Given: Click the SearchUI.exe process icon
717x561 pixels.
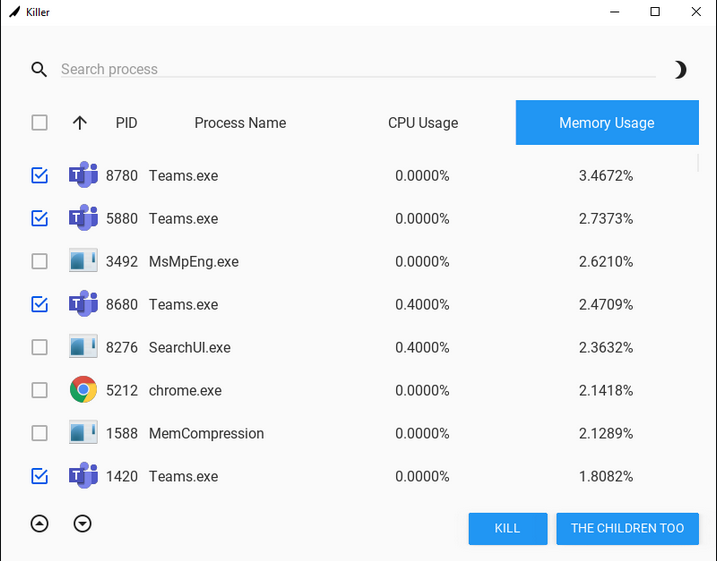Looking at the screenshot, I should (83, 346).
